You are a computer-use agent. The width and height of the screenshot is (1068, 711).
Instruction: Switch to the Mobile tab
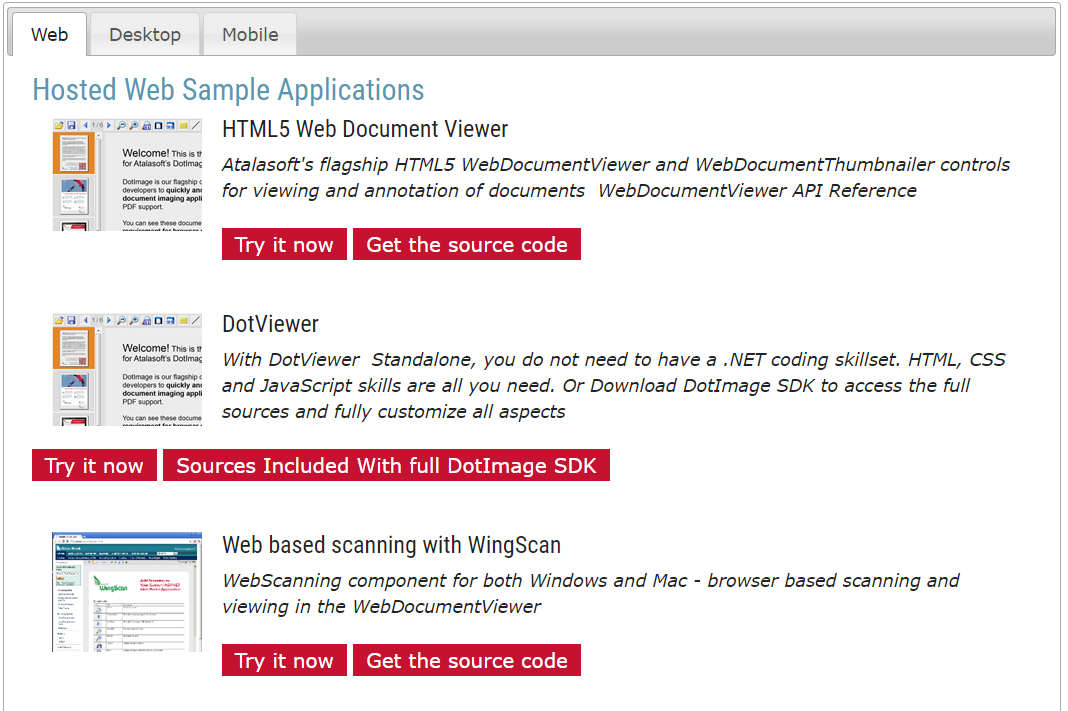tap(249, 33)
